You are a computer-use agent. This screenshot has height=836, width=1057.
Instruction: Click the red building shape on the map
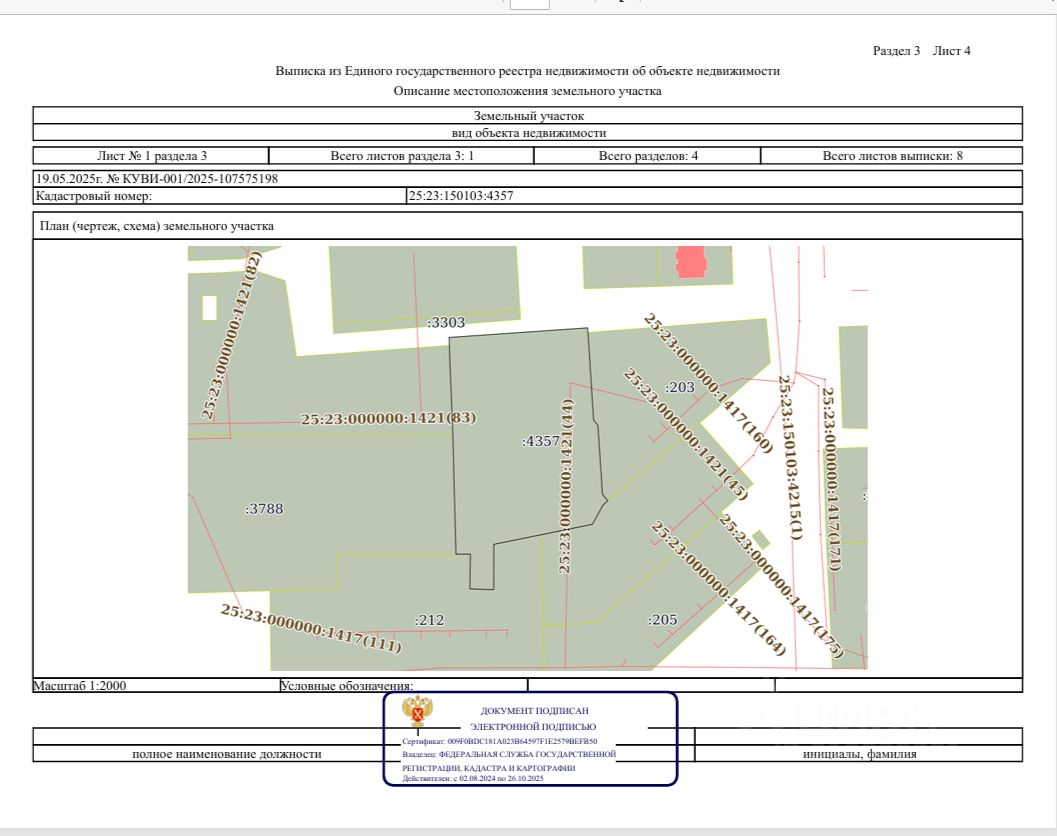(691, 262)
